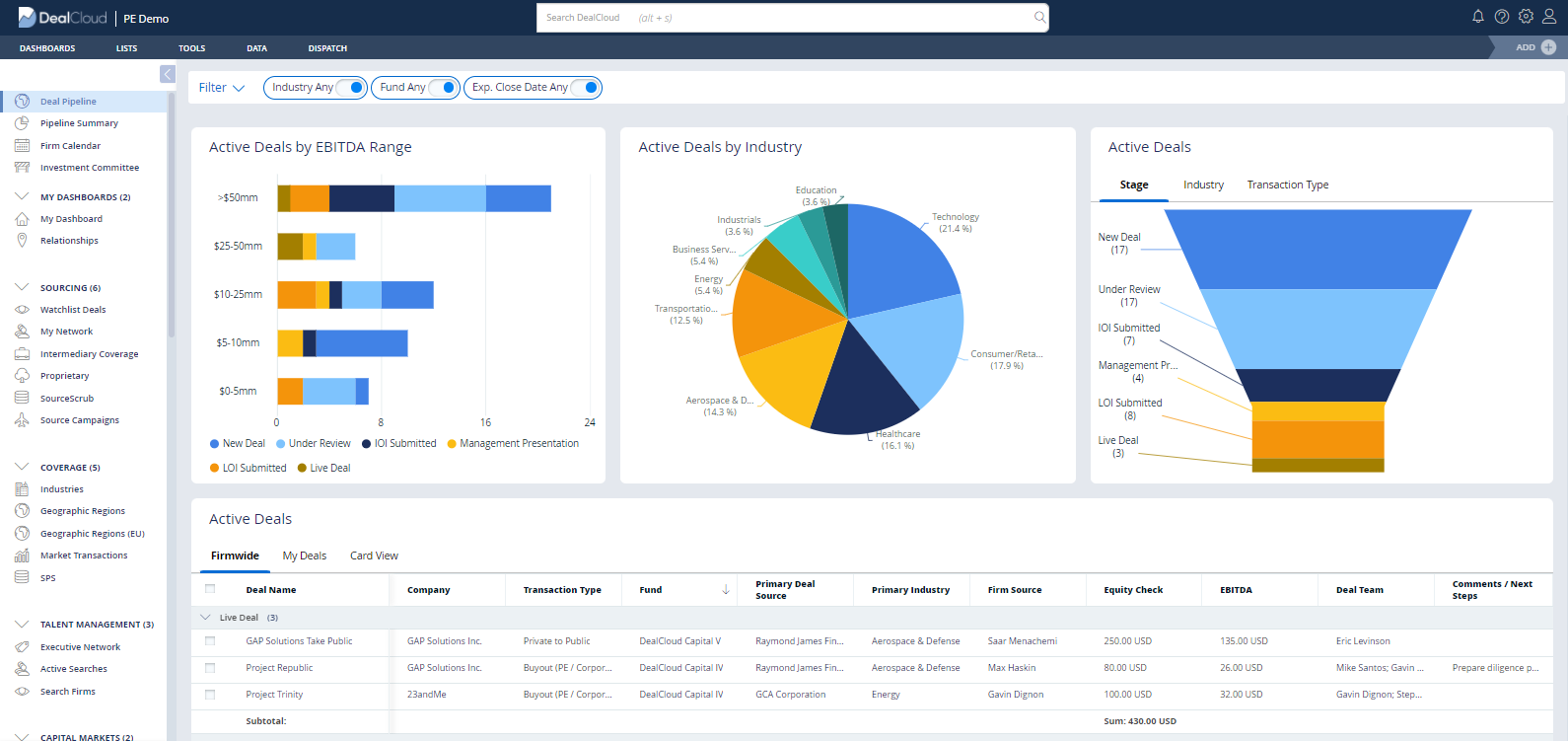Screen dimensions: 1568x741
Task: Click the search magnifier icon
Action: point(1039,18)
